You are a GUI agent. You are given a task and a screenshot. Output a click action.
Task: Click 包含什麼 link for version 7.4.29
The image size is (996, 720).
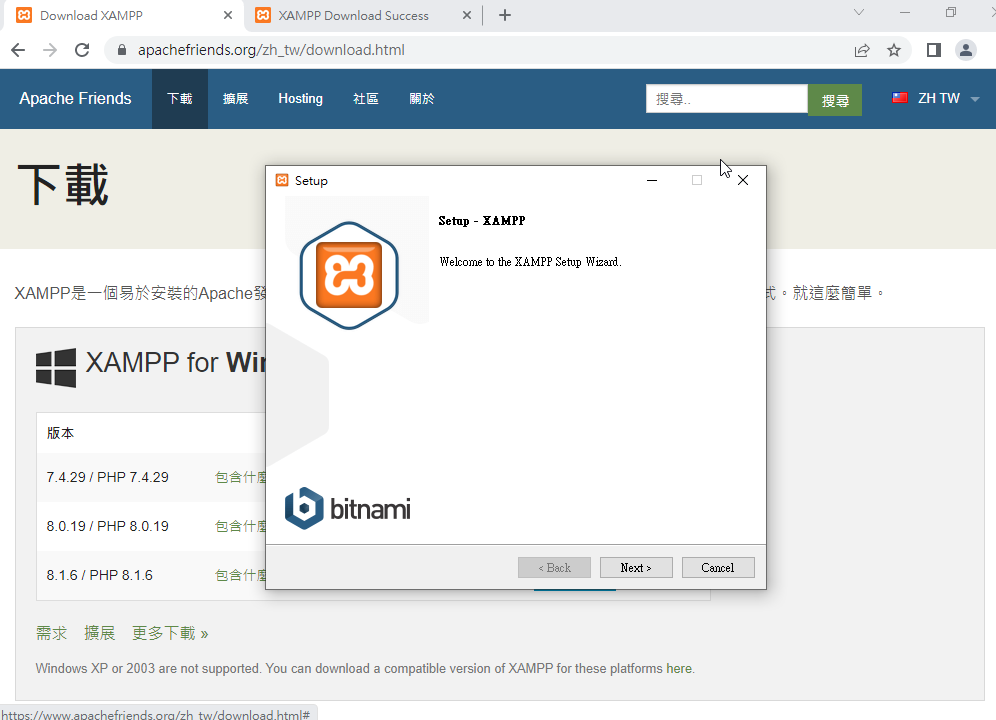click(241, 477)
